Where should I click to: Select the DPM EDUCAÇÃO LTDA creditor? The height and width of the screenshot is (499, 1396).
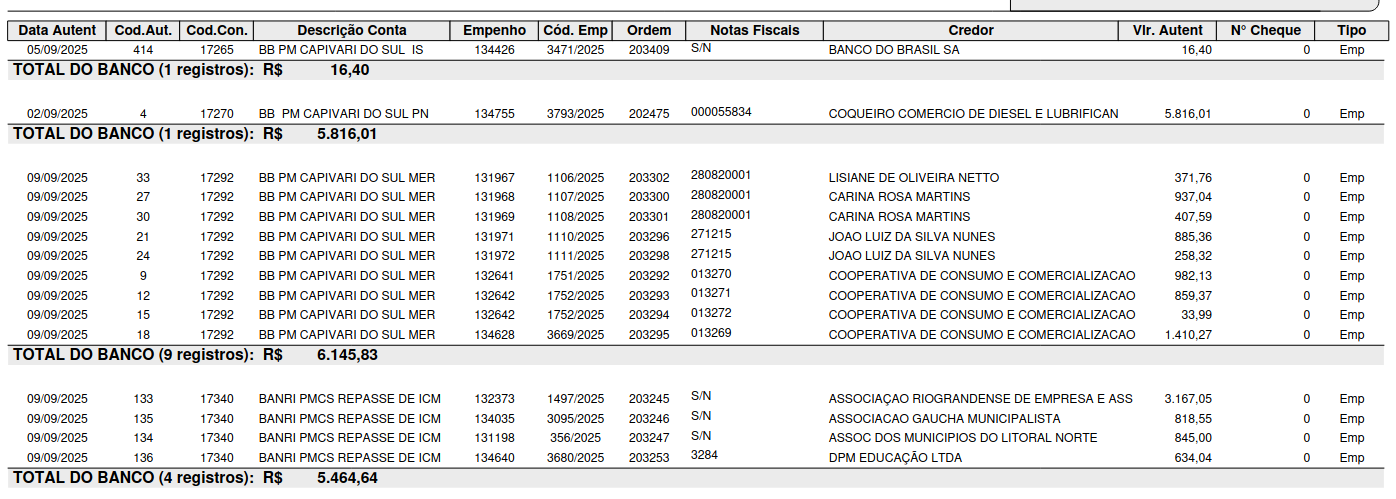pyautogui.click(x=895, y=458)
